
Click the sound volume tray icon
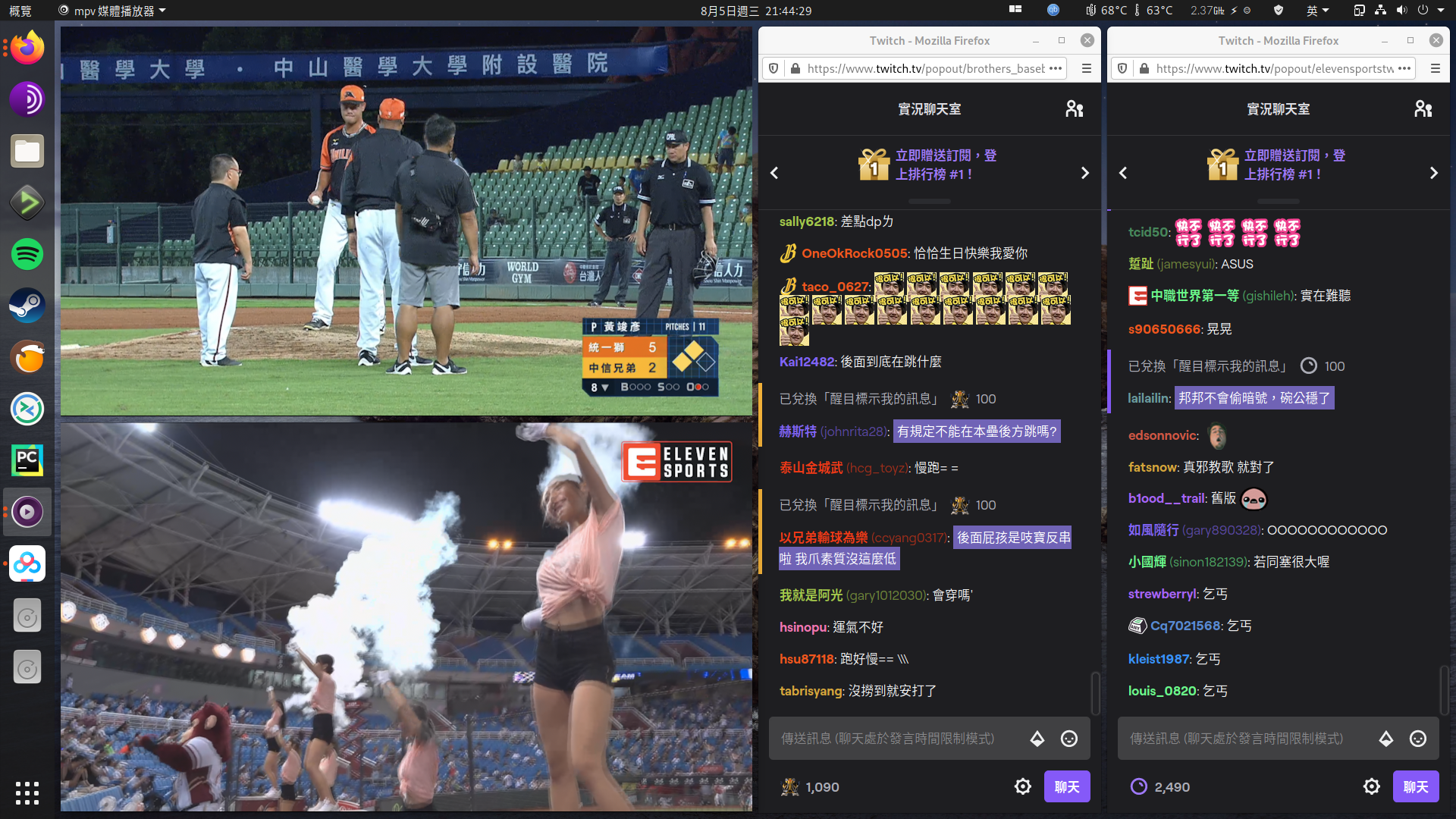click(1401, 11)
